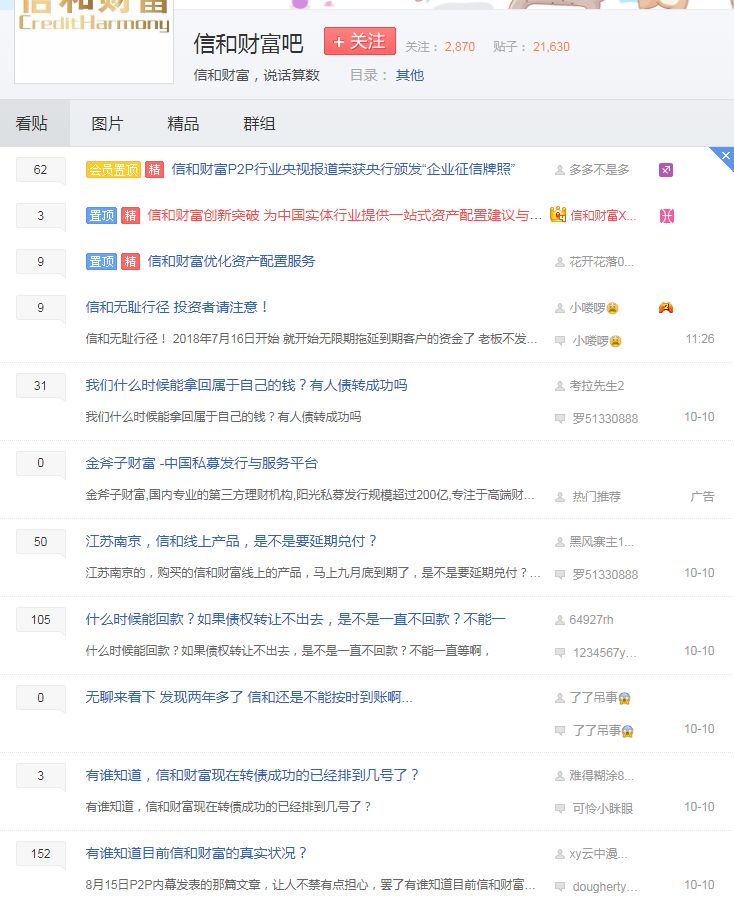Open post 有谁知道目前信和财富的真实状况
This screenshot has height=903, width=734.
[196, 853]
